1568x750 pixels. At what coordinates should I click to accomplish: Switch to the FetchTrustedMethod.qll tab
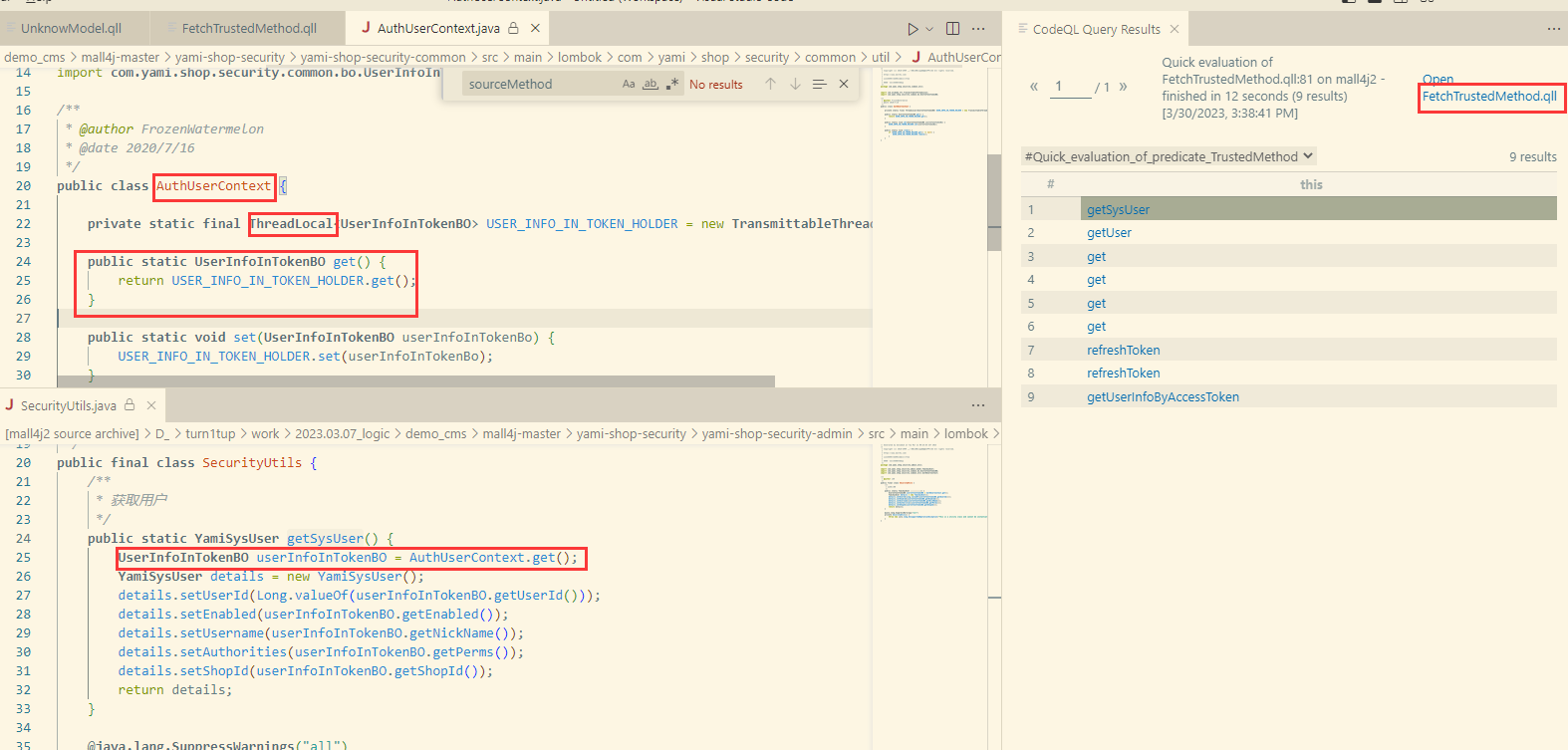(249, 29)
